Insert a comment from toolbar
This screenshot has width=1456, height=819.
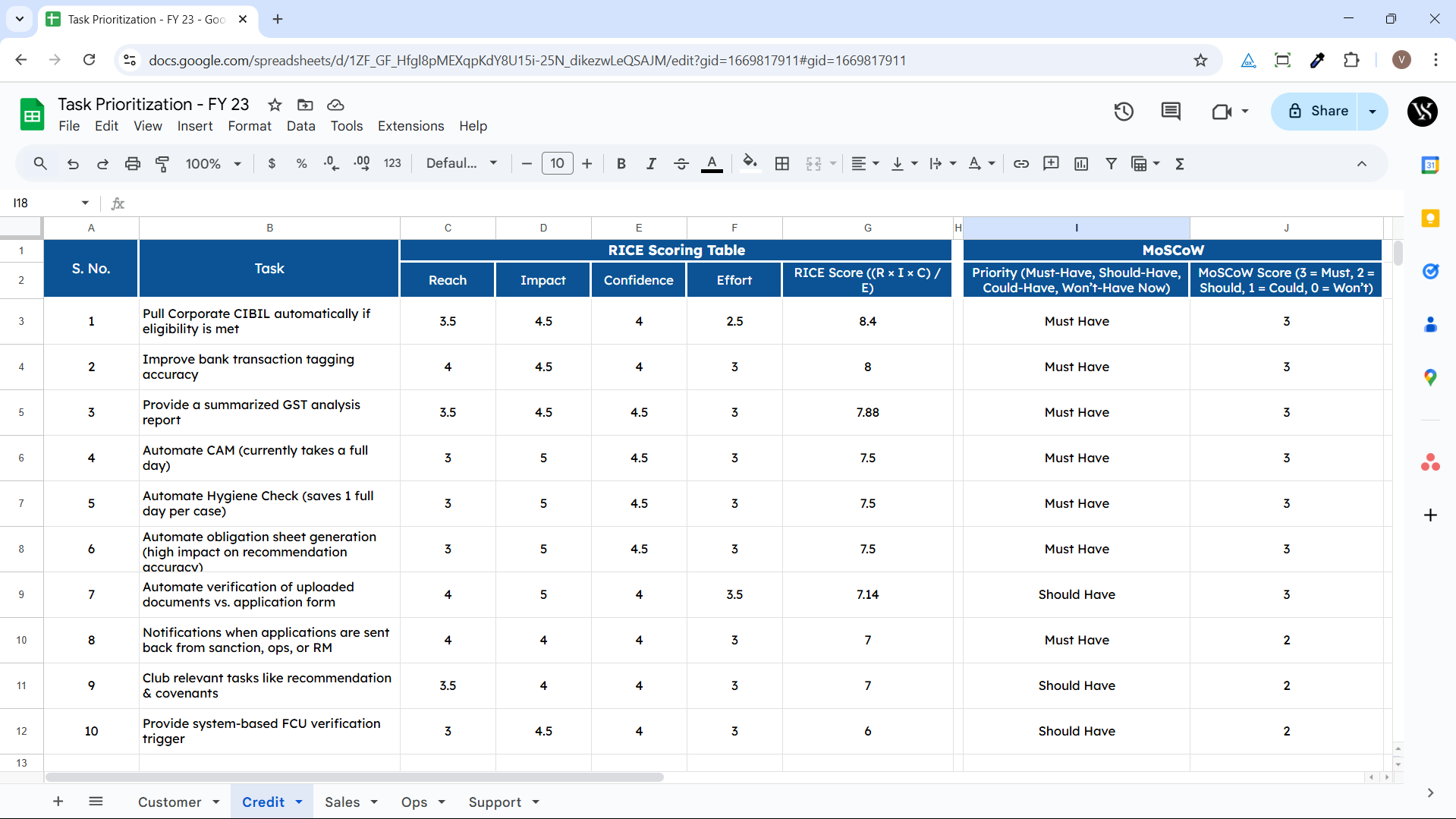tap(1051, 163)
